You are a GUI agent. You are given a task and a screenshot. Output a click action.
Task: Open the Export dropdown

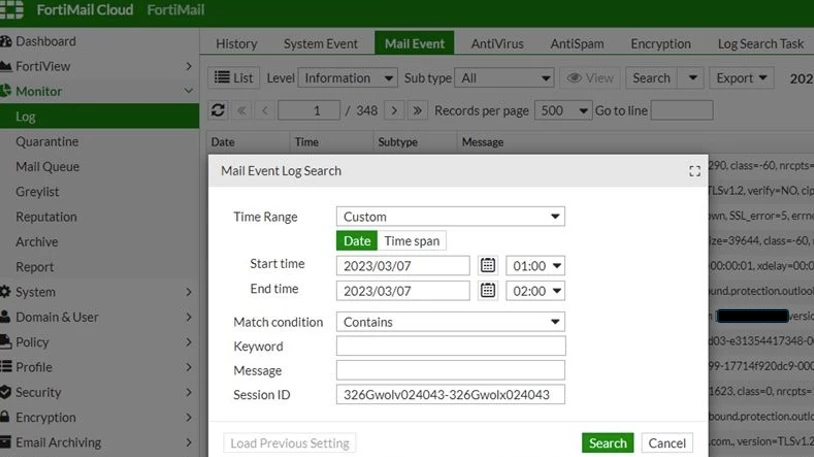[741, 78]
